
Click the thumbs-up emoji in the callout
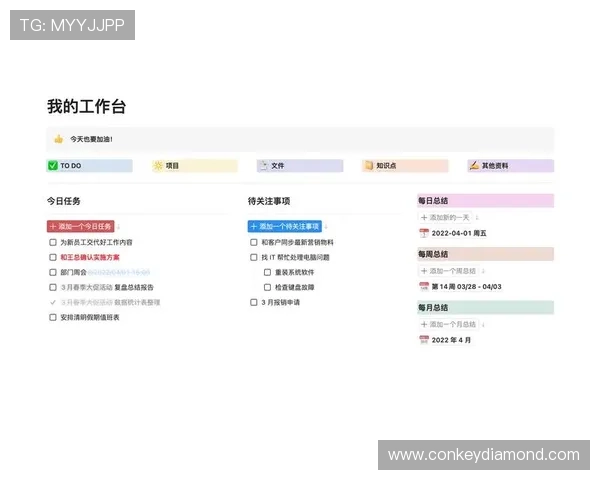pyautogui.click(x=58, y=139)
